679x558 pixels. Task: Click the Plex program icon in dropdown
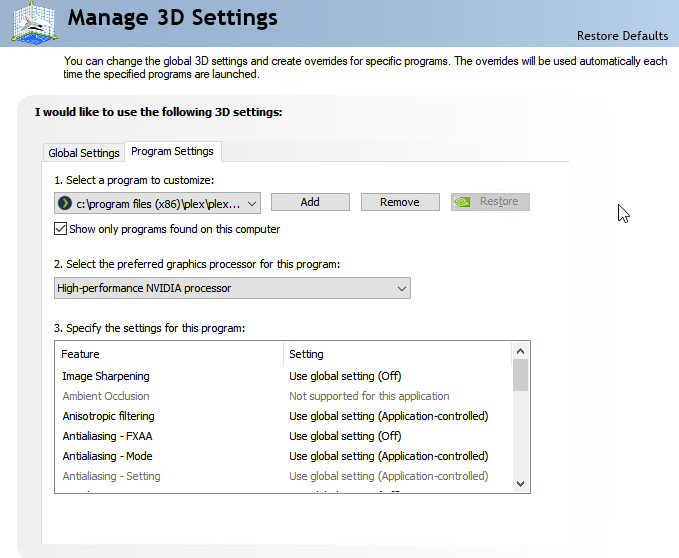point(65,203)
